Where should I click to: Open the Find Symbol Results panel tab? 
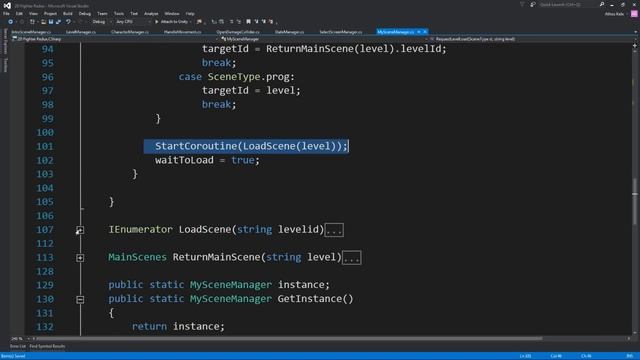[47, 347]
